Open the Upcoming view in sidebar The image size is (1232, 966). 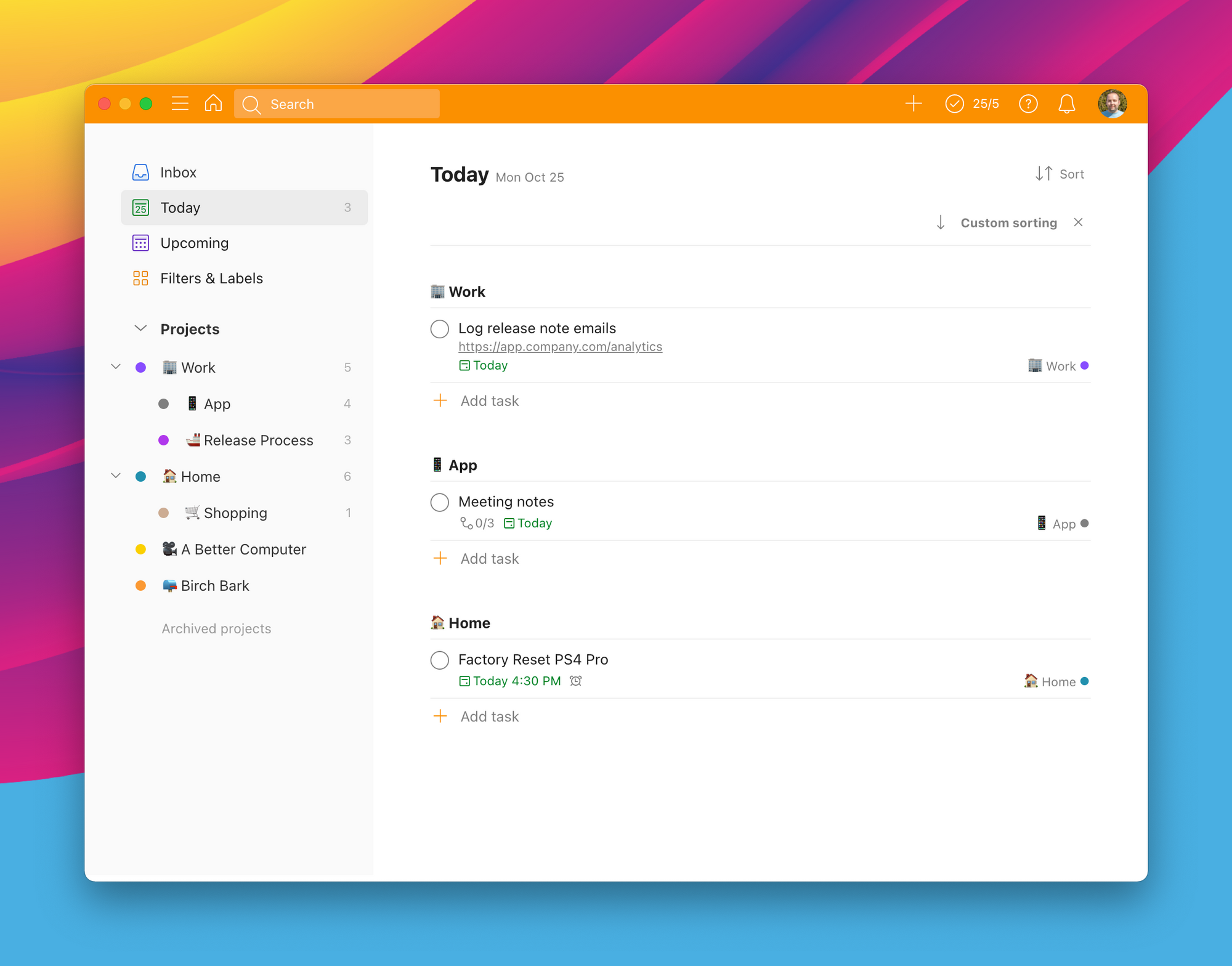[x=194, y=243]
